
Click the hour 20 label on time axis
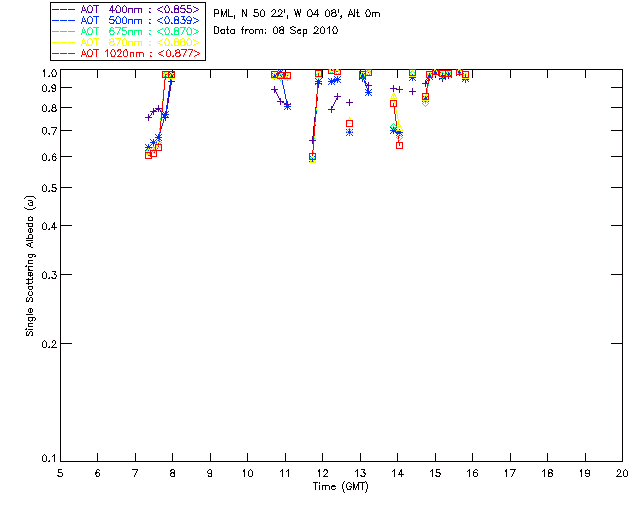622,473
